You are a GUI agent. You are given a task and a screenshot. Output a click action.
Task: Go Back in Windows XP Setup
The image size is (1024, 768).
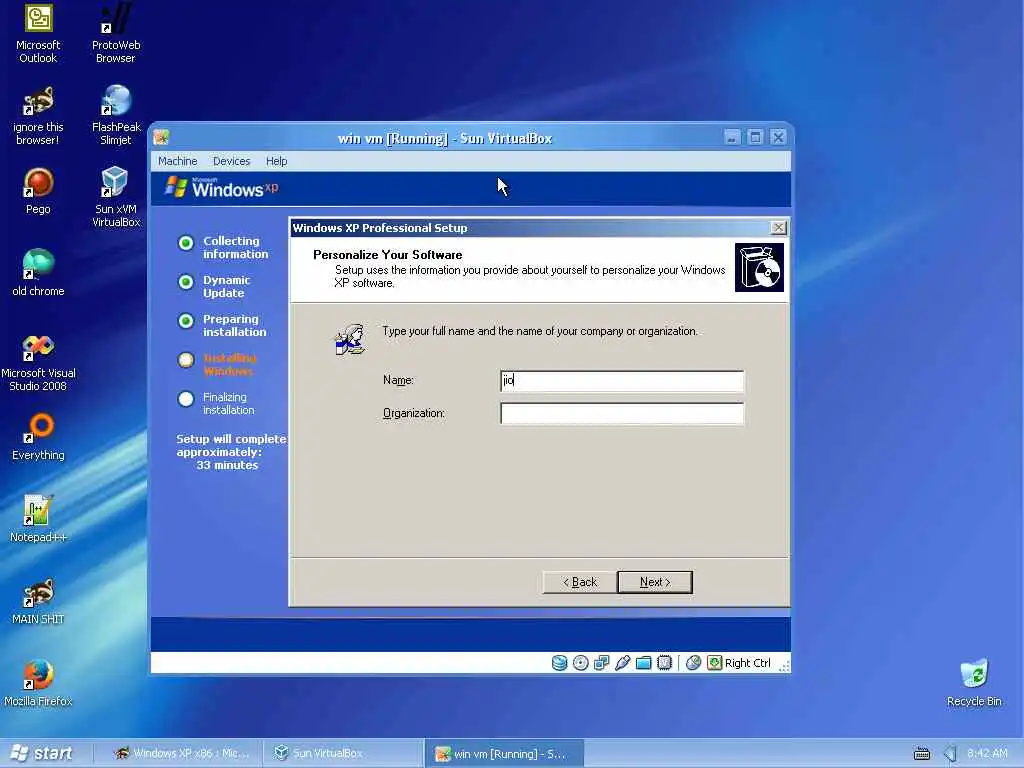pyautogui.click(x=580, y=582)
